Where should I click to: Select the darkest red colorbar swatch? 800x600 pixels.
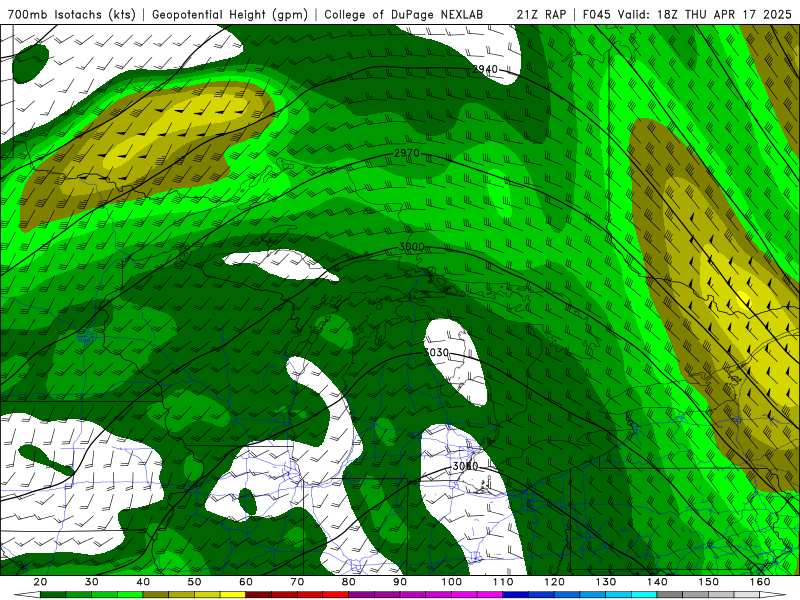259,595
